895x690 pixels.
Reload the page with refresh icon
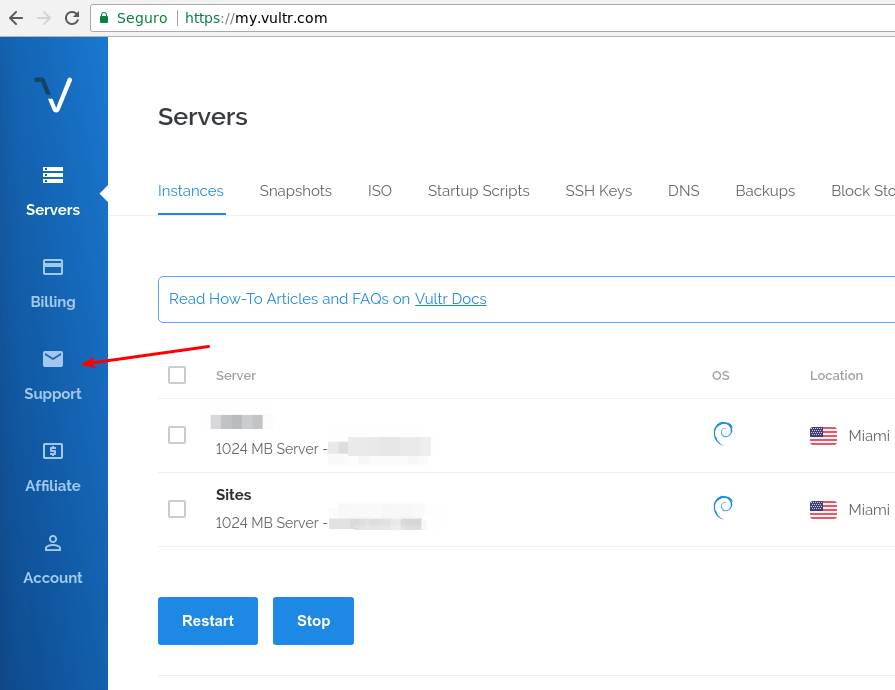(x=72, y=18)
